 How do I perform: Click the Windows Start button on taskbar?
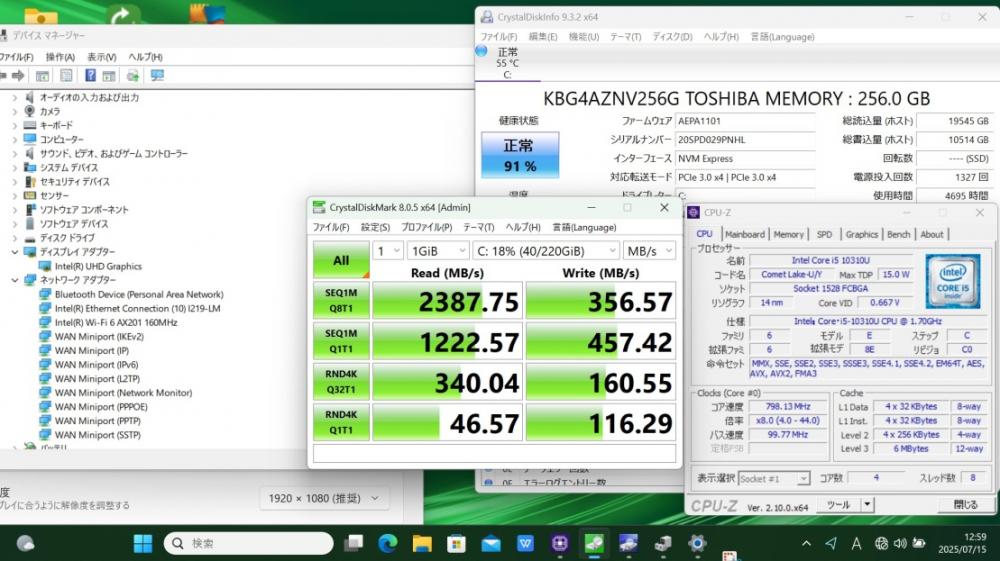(x=143, y=543)
